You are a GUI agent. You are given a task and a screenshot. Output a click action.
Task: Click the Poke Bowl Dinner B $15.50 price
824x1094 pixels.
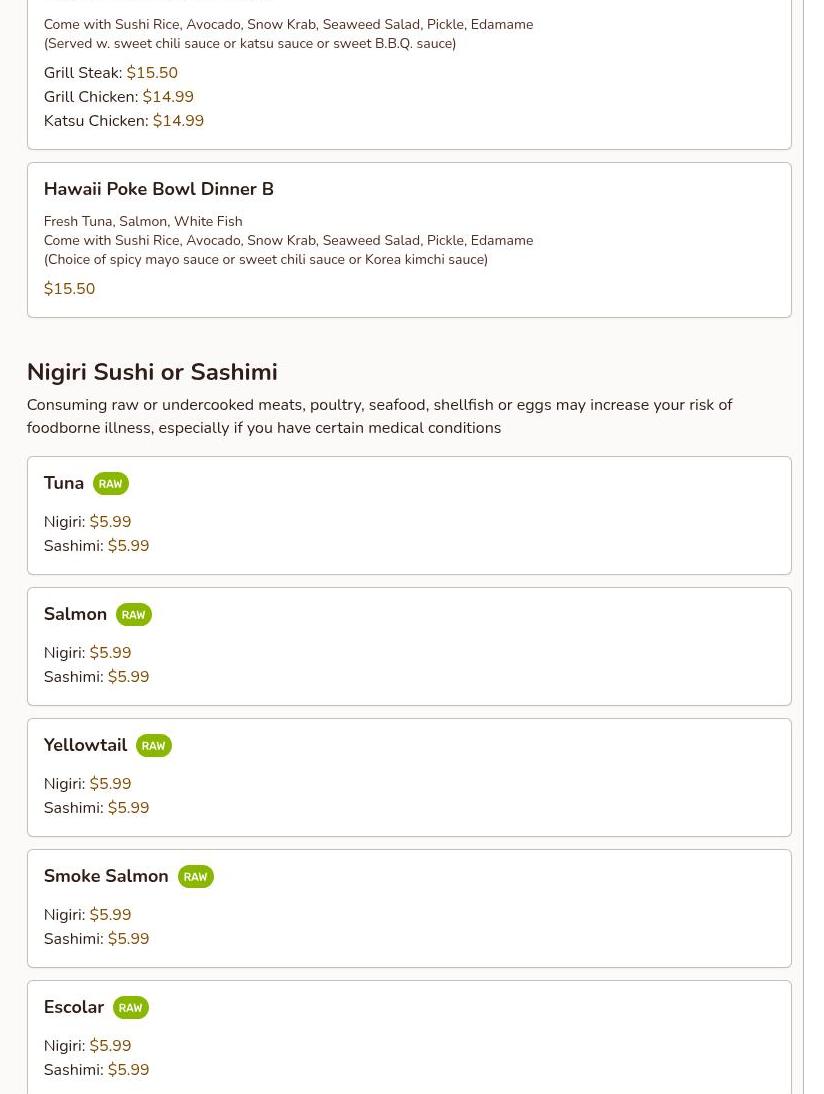pyautogui.click(x=69, y=289)
